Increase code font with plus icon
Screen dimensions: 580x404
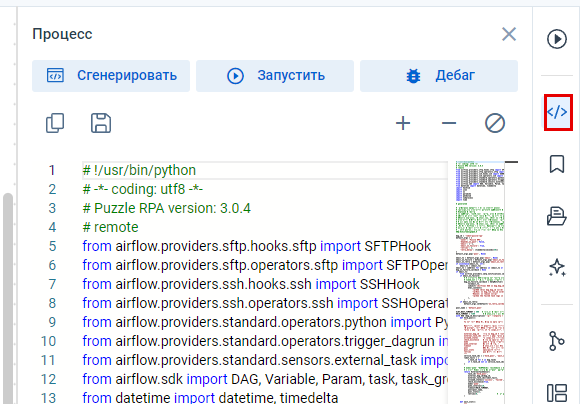pyautogui.click(x=403, y=123)
